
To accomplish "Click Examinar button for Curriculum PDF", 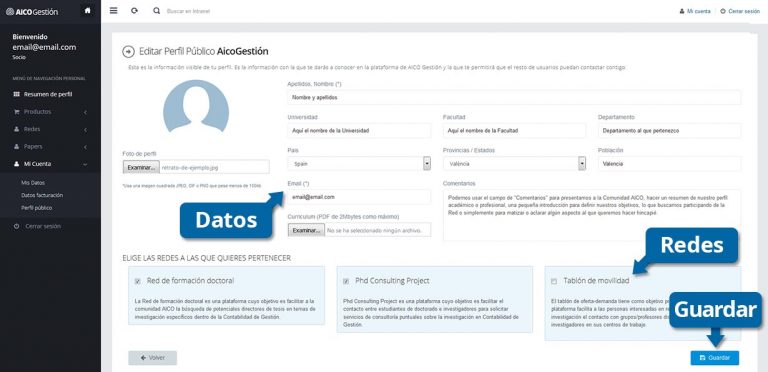I will click(306, 230).
